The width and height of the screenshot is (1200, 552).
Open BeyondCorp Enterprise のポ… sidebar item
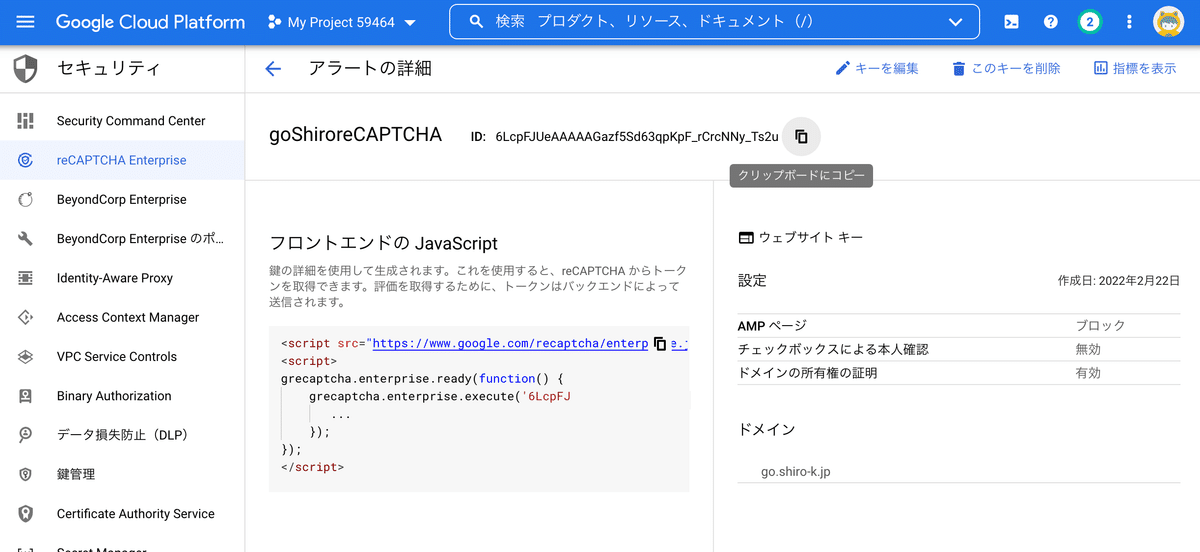[122, 239]
